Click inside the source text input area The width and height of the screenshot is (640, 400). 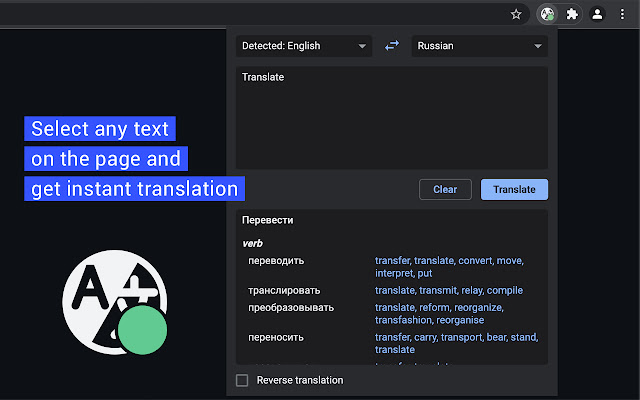(391, 118)
